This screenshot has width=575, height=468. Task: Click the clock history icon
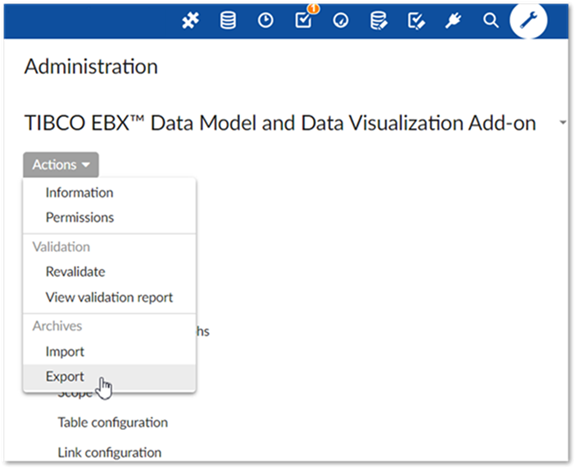tap(265, 20)
